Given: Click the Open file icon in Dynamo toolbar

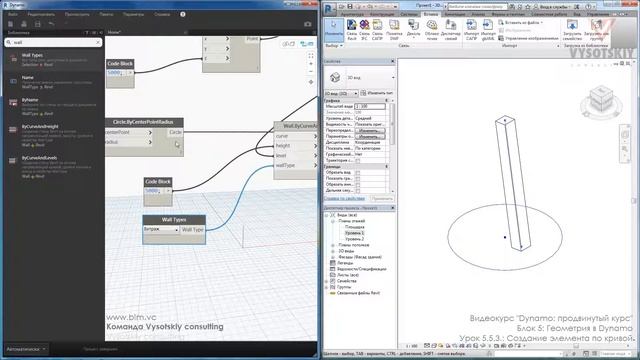Looking at the screenshot, I should (24, 24).
